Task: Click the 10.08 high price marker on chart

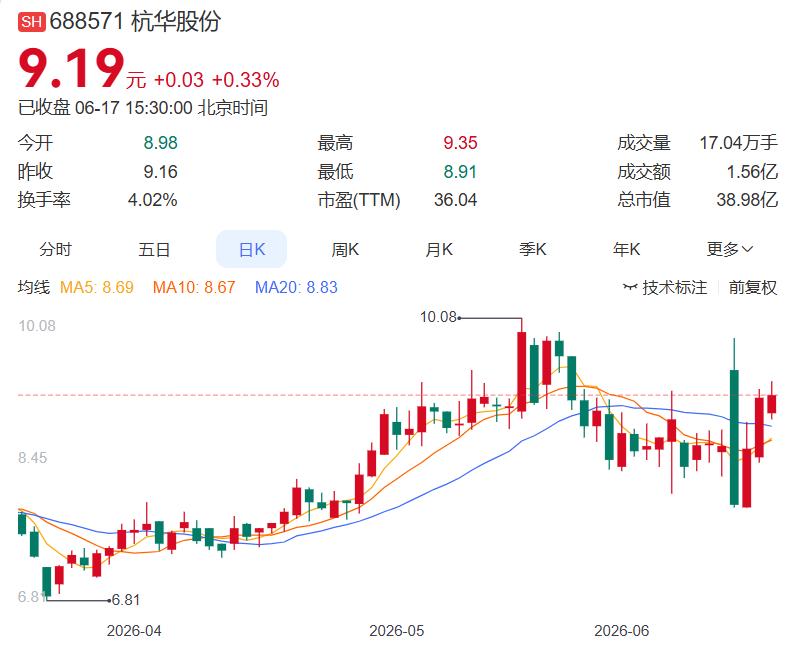Action: [438, 317]
